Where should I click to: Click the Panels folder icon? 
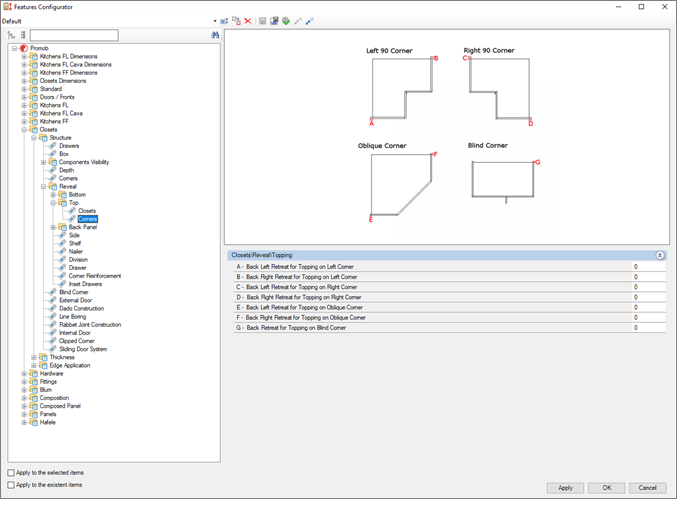click(34, 415)
